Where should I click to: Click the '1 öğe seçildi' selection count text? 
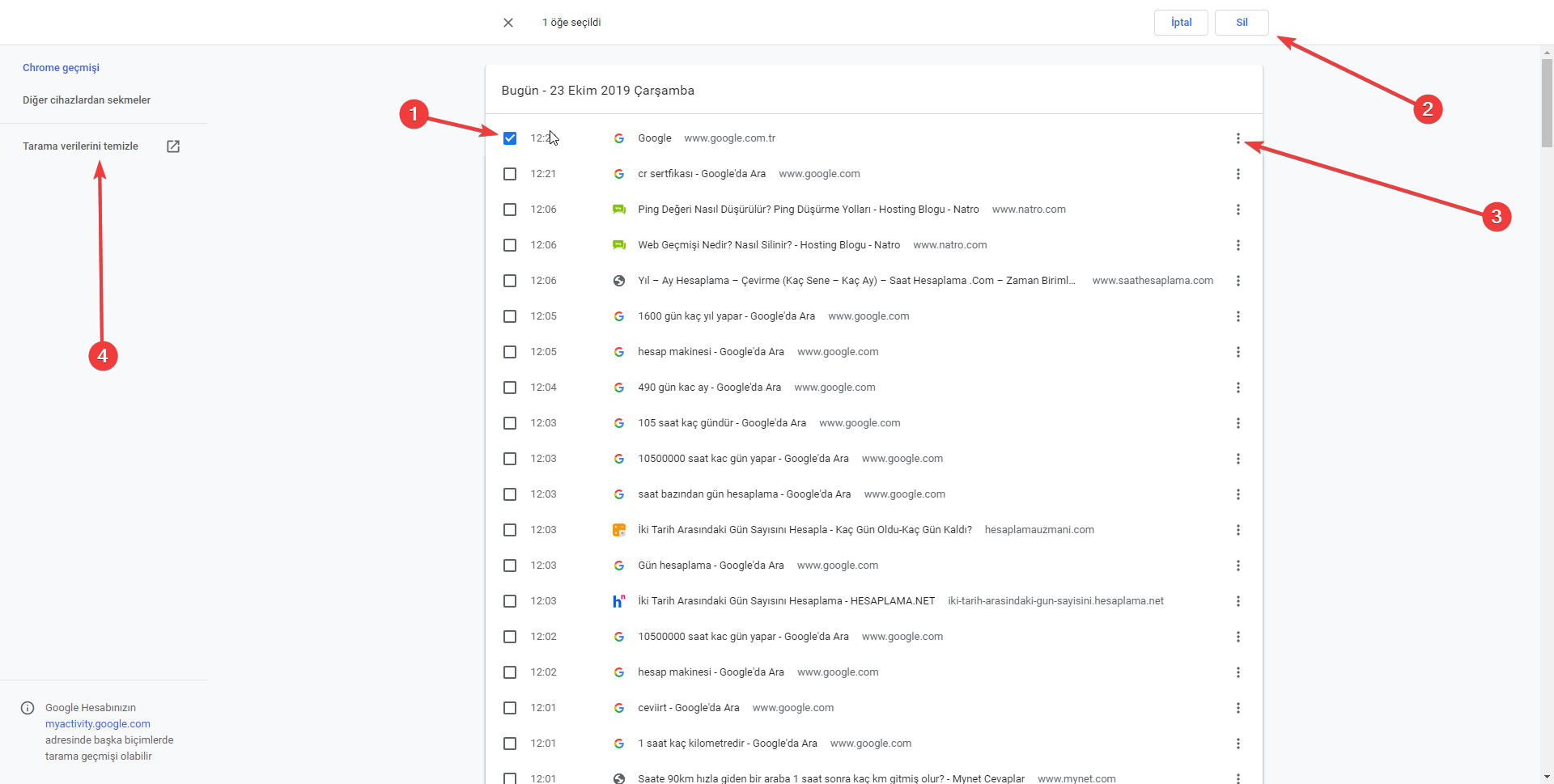pyautogui.click(x=571, y=23)
